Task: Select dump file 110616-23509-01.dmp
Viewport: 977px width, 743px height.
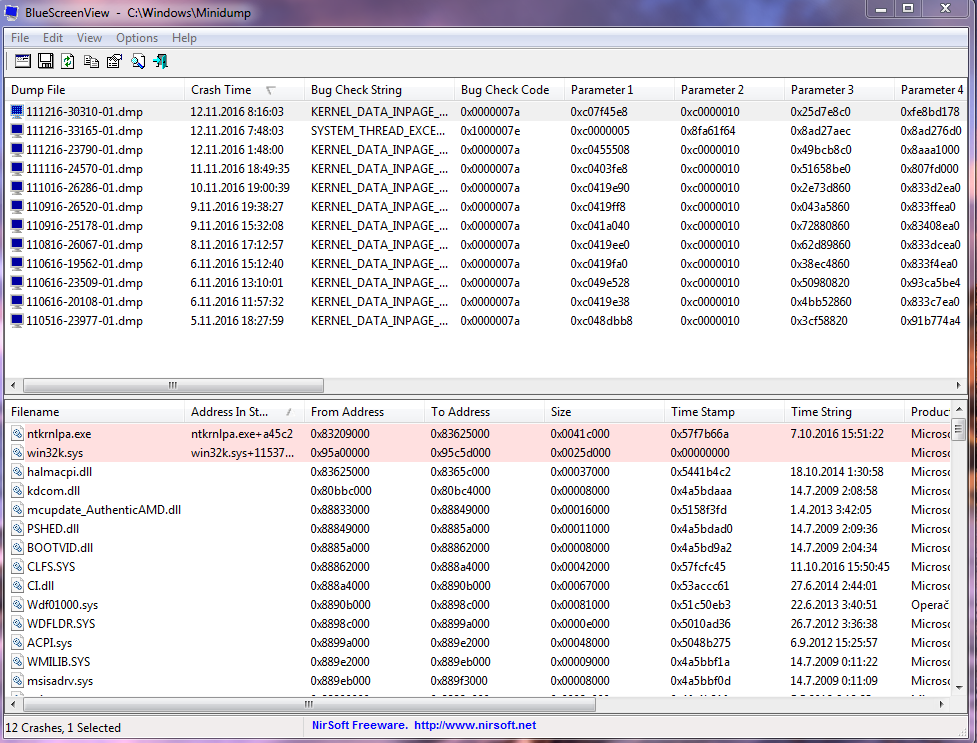Action: (x=84, y=283)
